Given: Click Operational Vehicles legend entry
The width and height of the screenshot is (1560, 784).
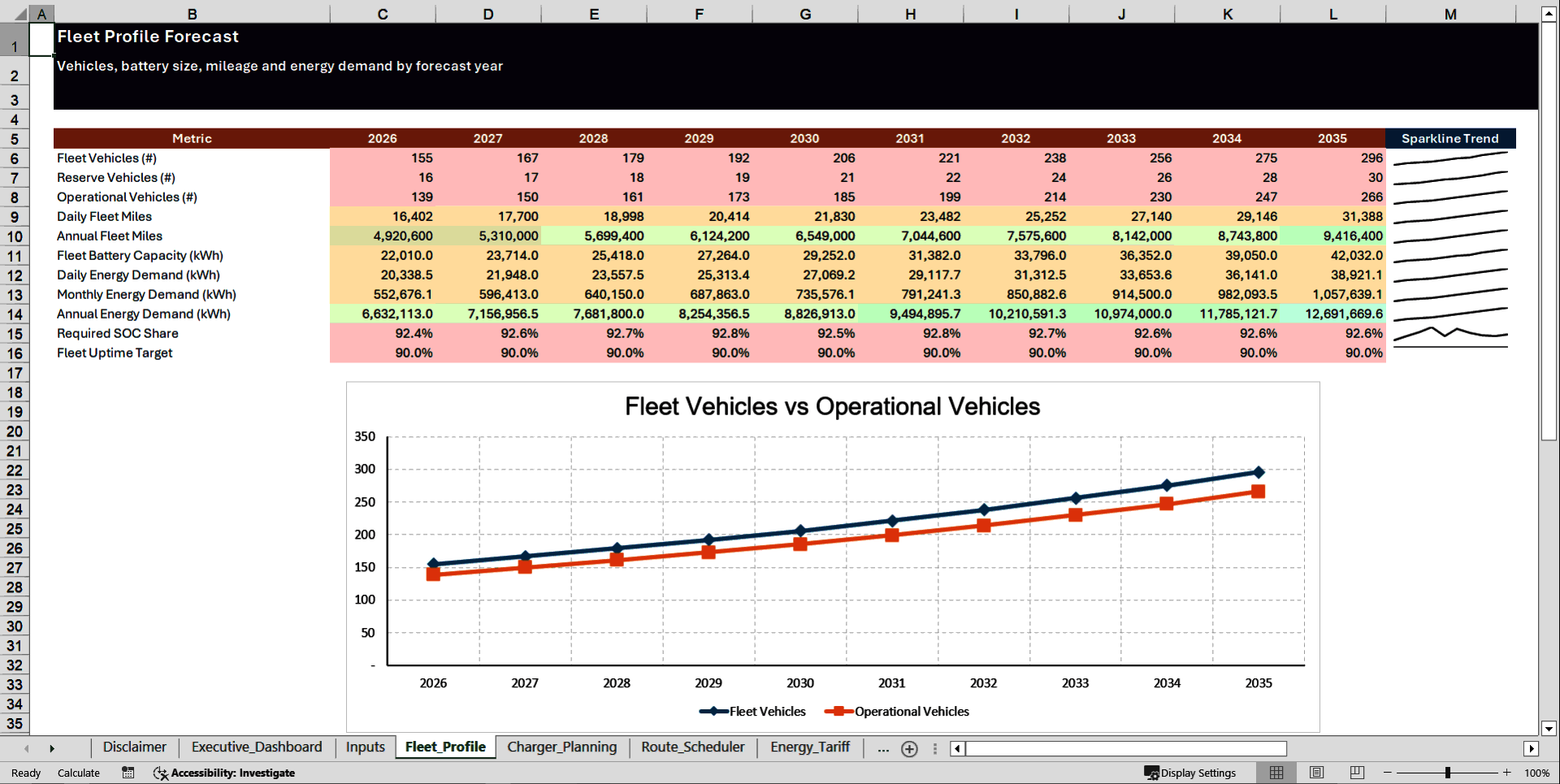Looking at the screenshot, I should [897, 712].
